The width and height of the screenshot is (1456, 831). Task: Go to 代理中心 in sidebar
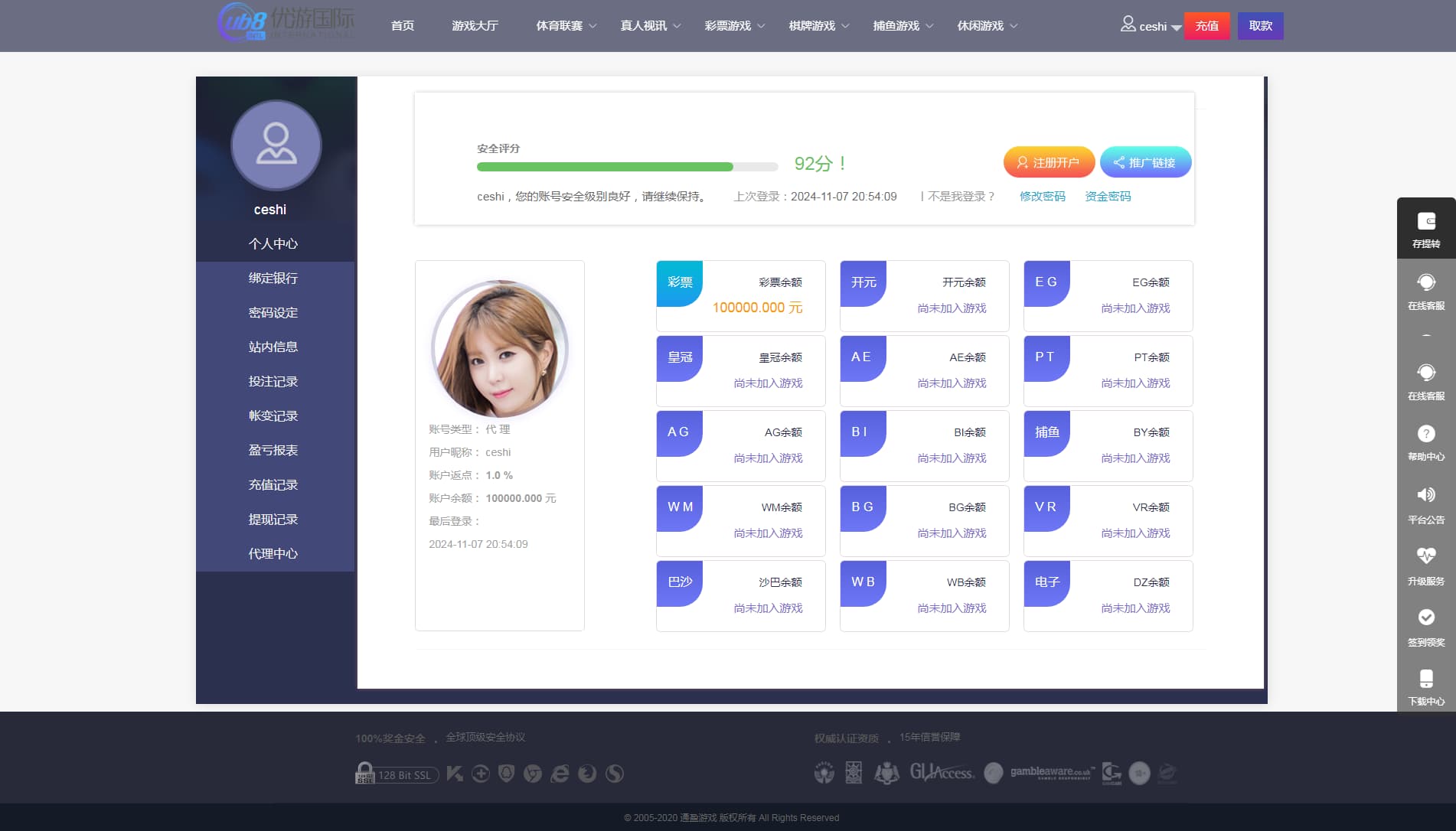[273, 554]
